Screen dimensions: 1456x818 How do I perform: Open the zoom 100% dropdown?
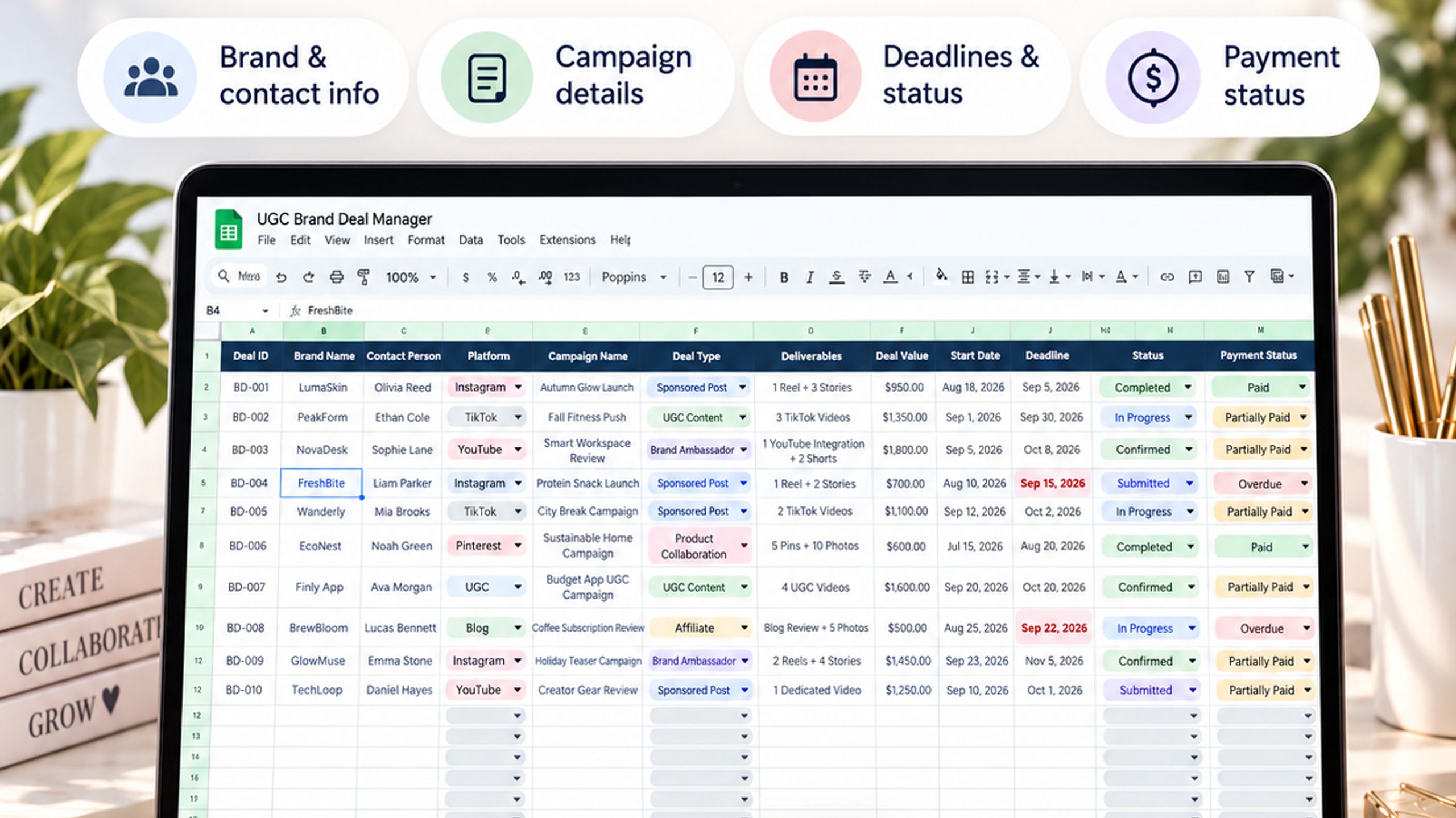tap(411, 277)
